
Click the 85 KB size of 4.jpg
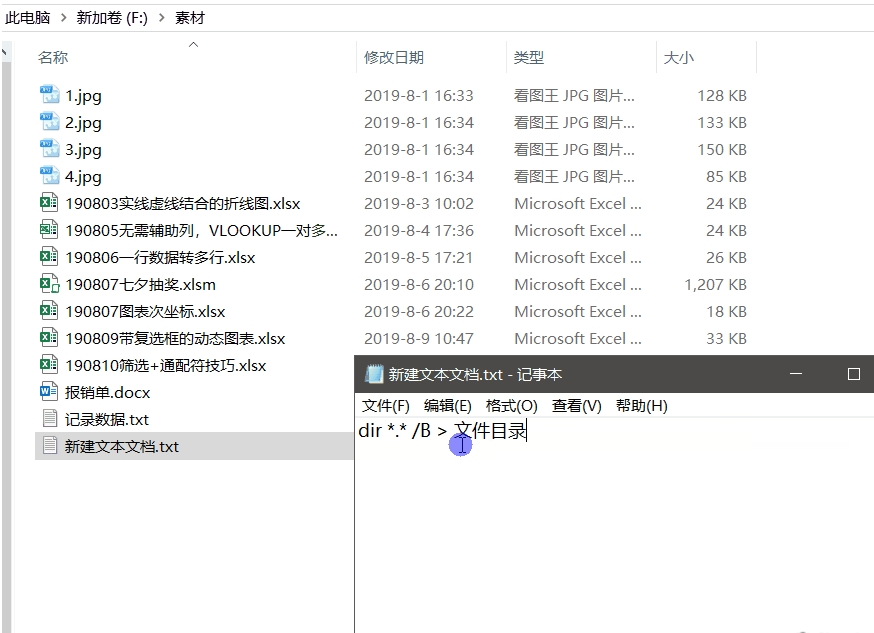(726, 177)
